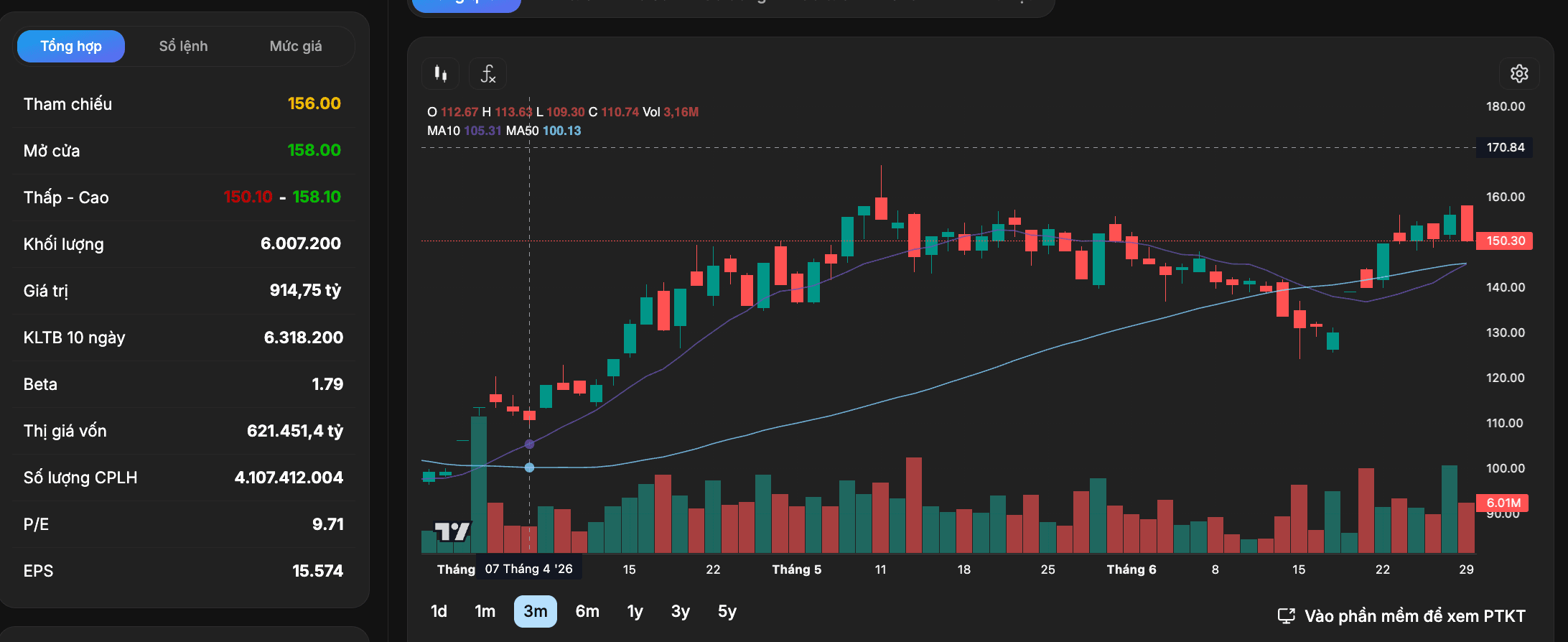This screenshot has width=1568, height=642.
Task: Choose the 3y chart range
Action: tap(681, 611)
